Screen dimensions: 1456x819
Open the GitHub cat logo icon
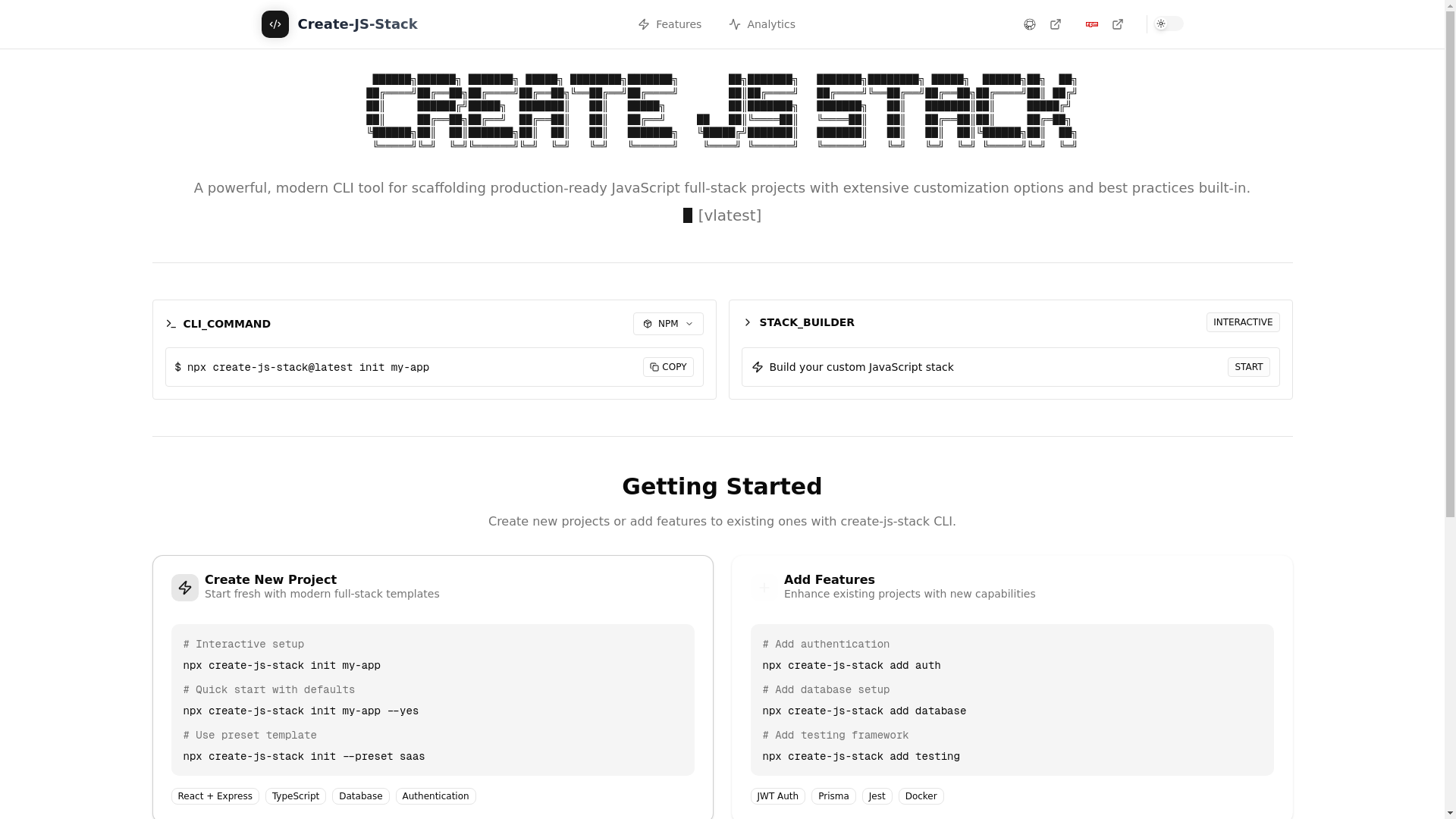[x=1030, y=24]
